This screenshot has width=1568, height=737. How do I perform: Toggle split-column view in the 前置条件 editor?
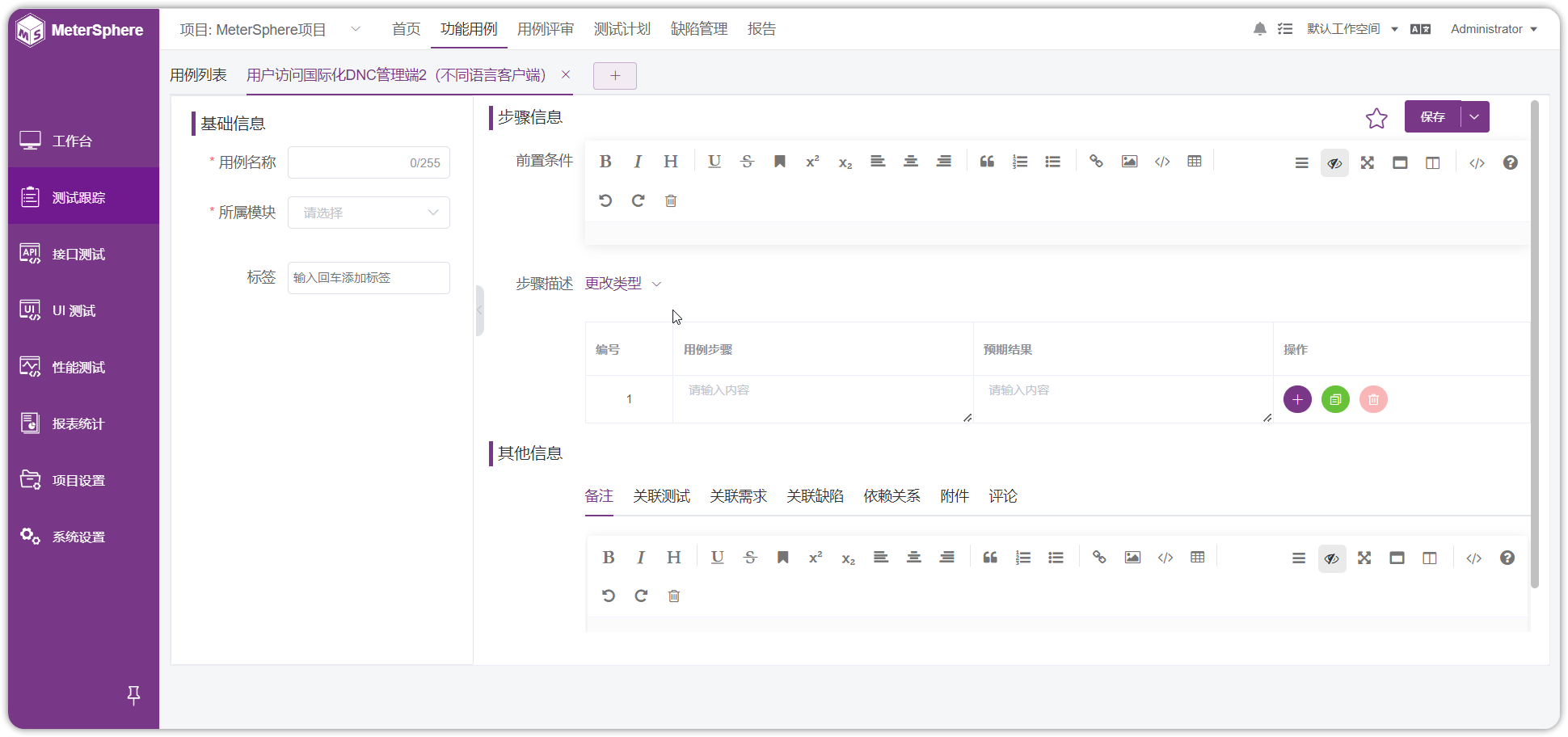pyautogui.click(x=1432, y=162)
